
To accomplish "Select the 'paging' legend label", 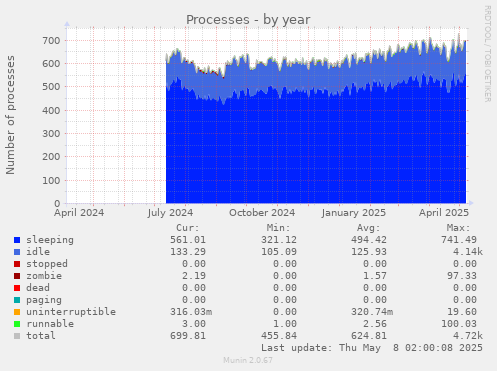I will [44, 300].
